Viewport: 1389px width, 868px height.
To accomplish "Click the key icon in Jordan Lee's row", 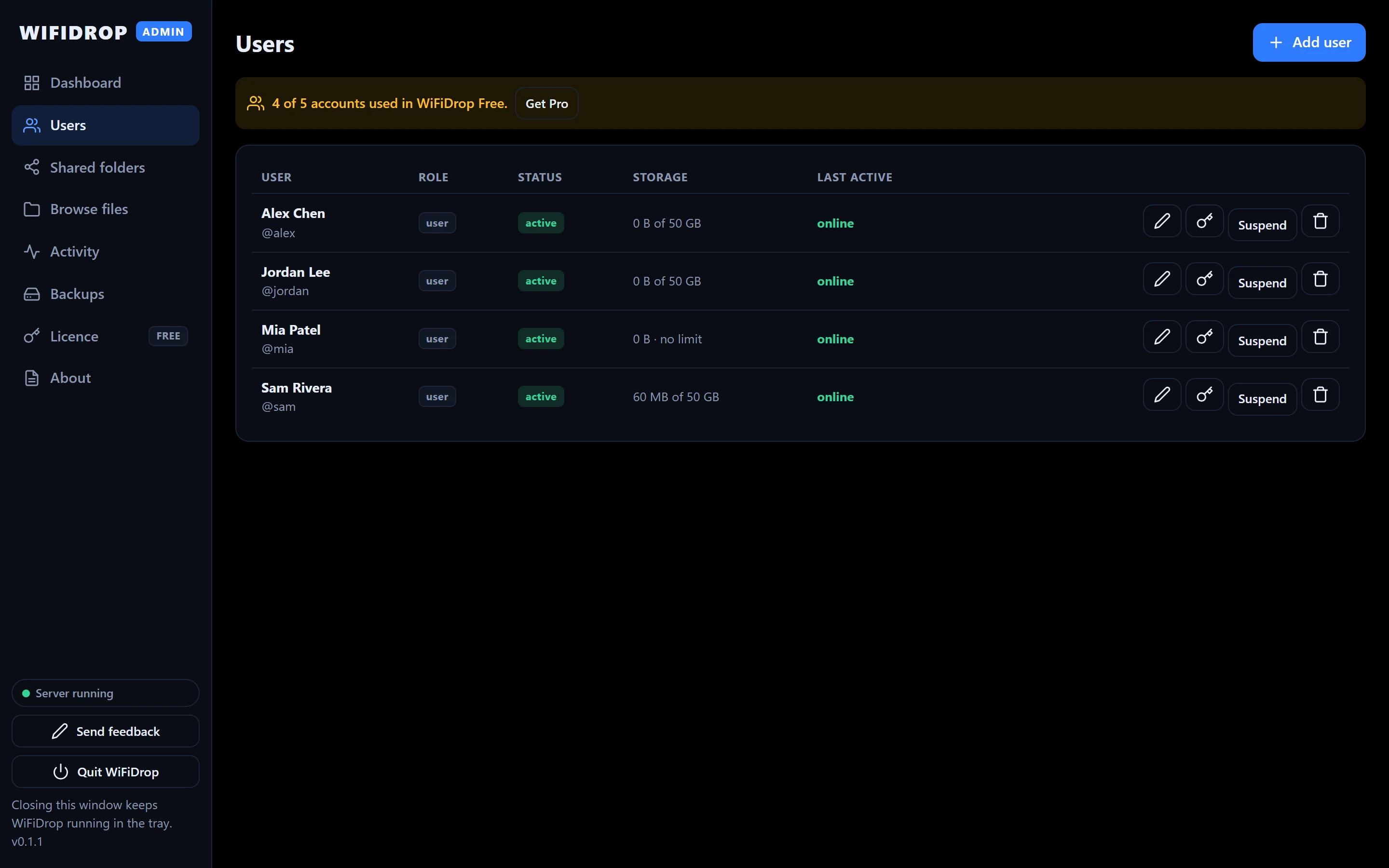I will pyautogui.click(x=1204, y=279).
